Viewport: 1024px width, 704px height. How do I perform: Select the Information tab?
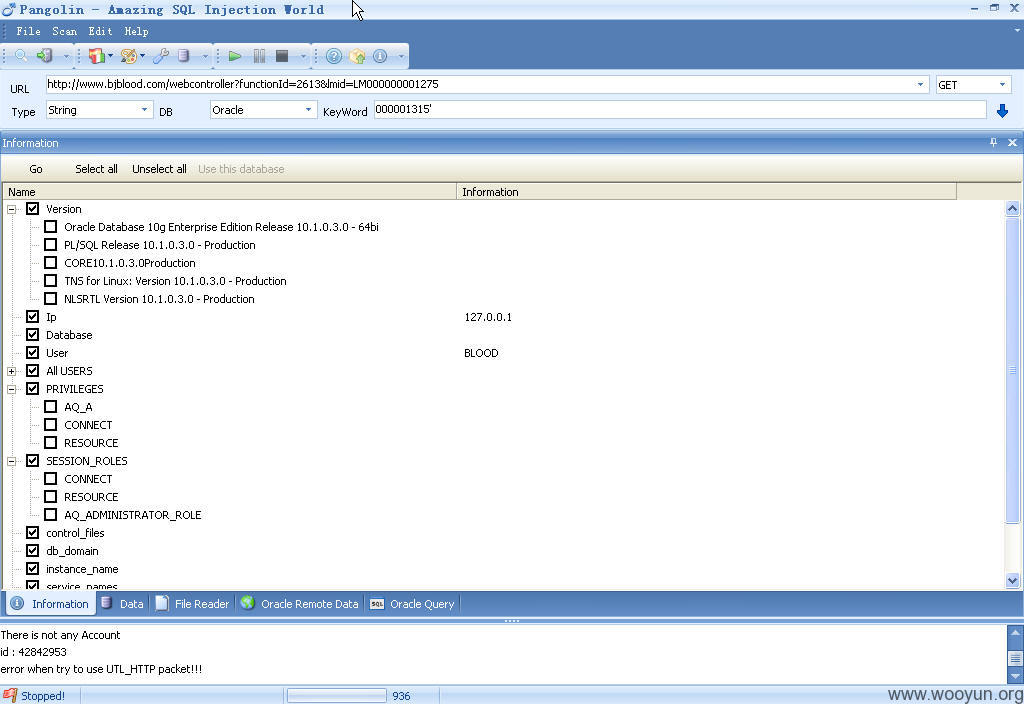pos(50,604)
